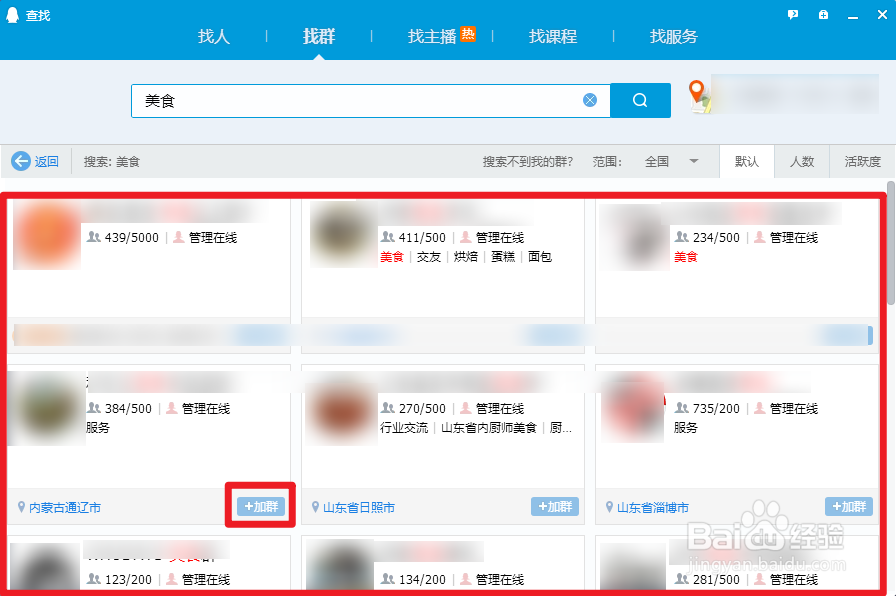
Task: Open the 内蒙古通辽市 location link
Action: pyautogui.click(x=65, y=507)
